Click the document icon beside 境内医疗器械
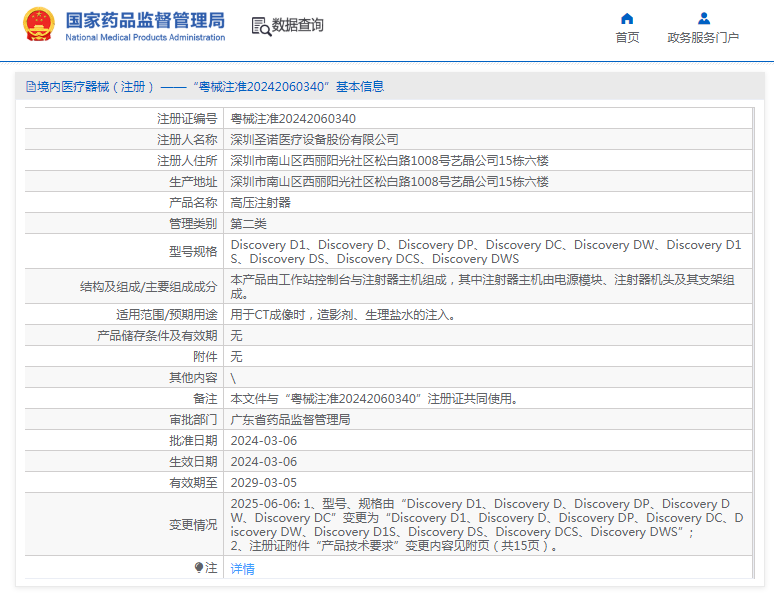774x594 pixels. click(x=31, y=87)
